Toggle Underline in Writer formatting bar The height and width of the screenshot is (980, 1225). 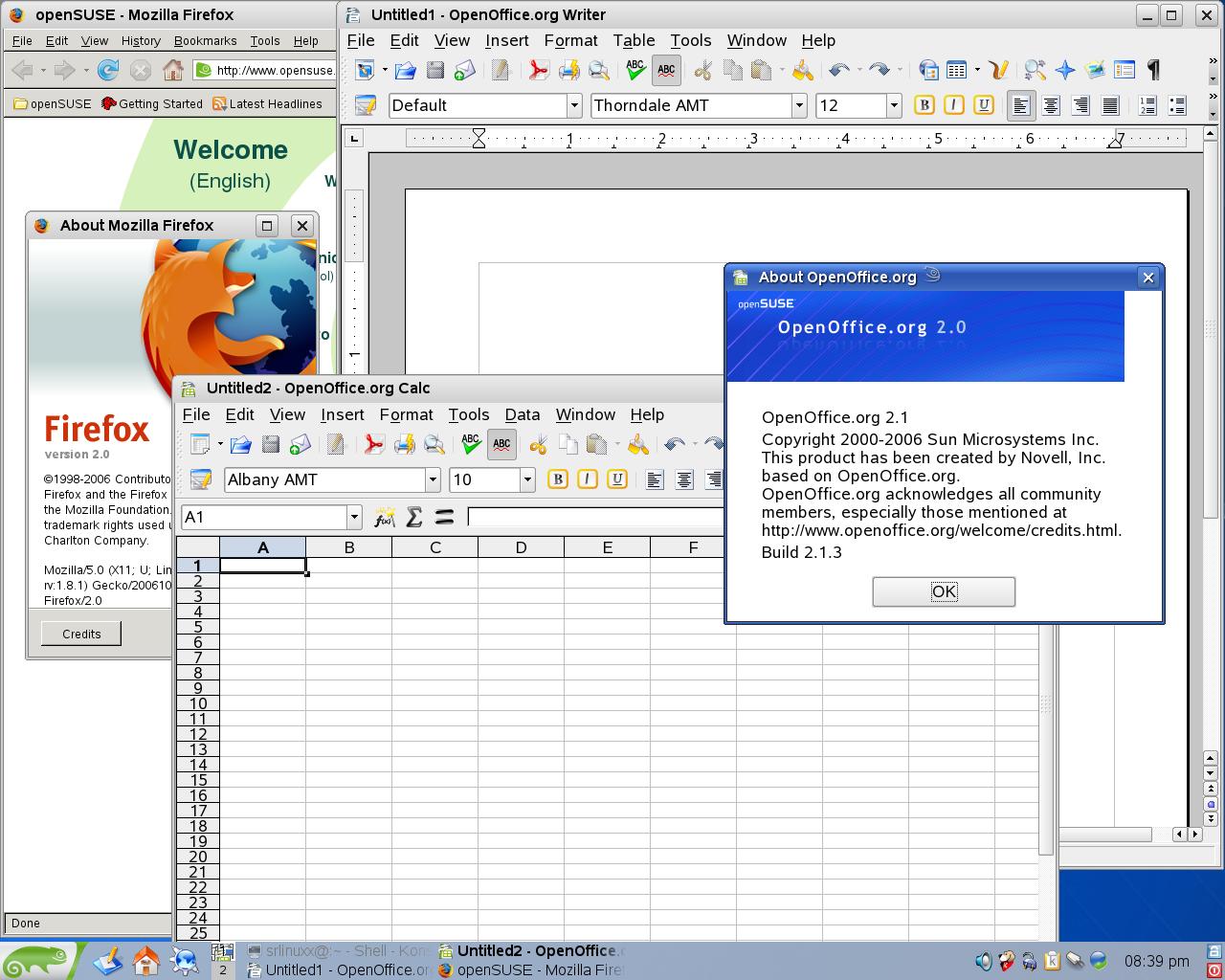[983, 105]
